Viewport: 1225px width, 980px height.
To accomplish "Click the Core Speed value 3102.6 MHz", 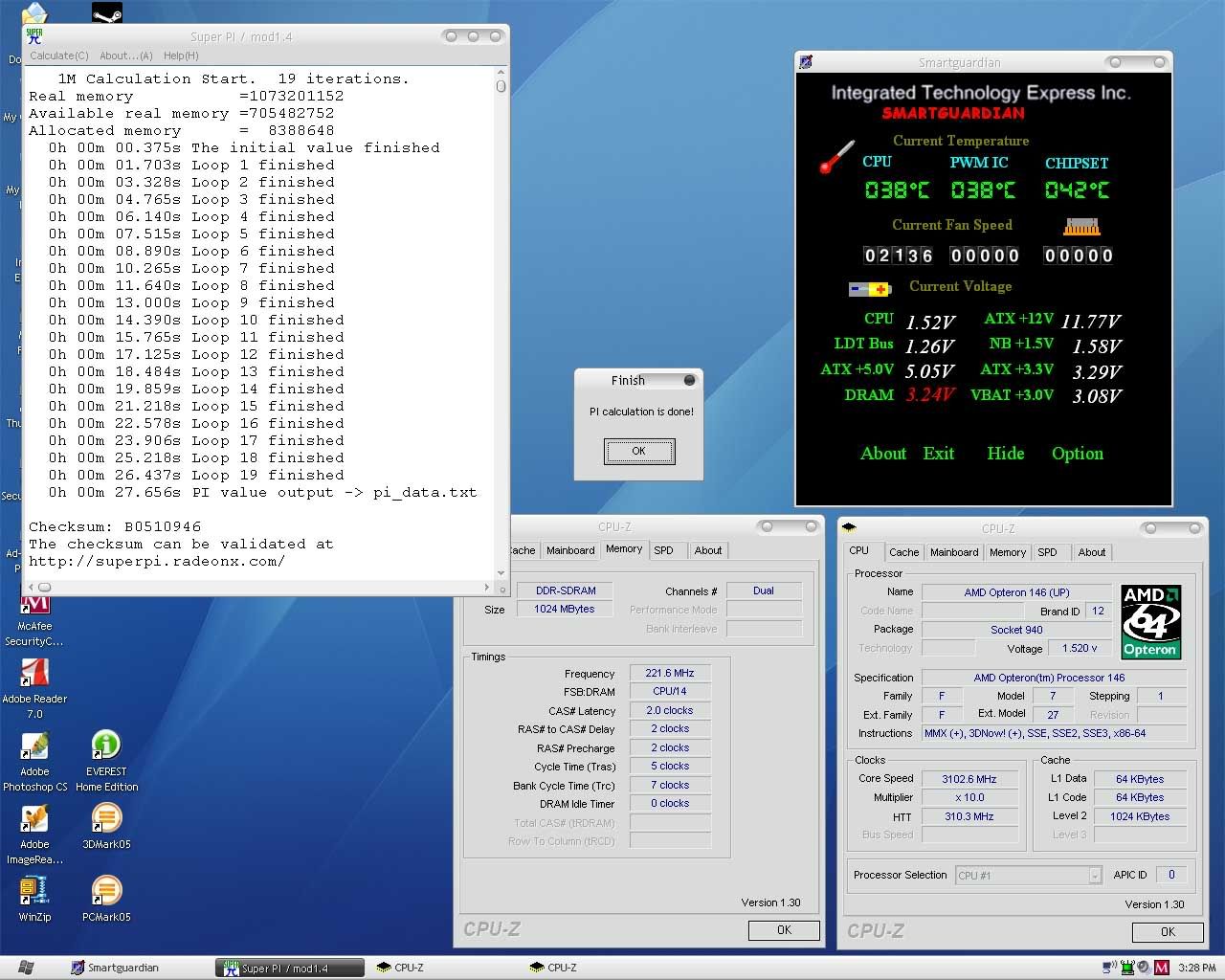I will click(969, 779).
